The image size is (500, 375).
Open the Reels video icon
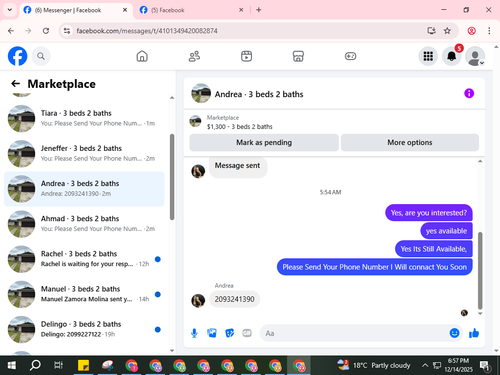pyautogui.click(x=246, y=56)
